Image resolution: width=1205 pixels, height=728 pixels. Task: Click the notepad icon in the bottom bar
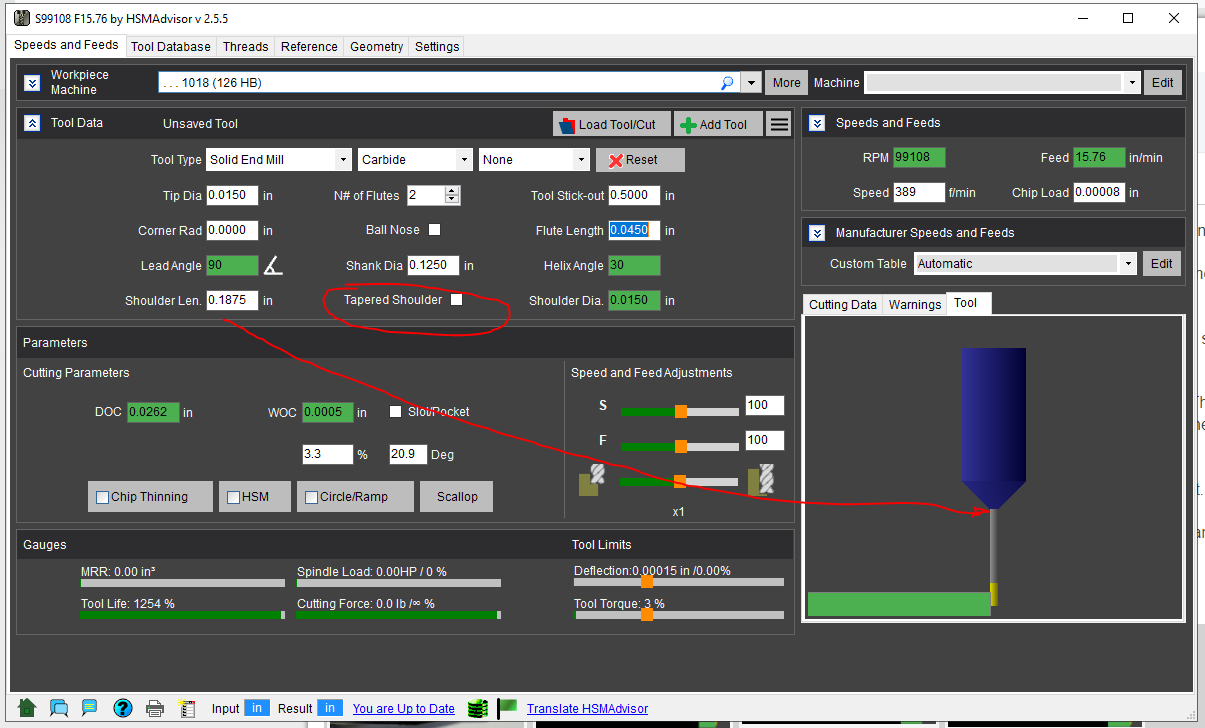tap(187, 708)
